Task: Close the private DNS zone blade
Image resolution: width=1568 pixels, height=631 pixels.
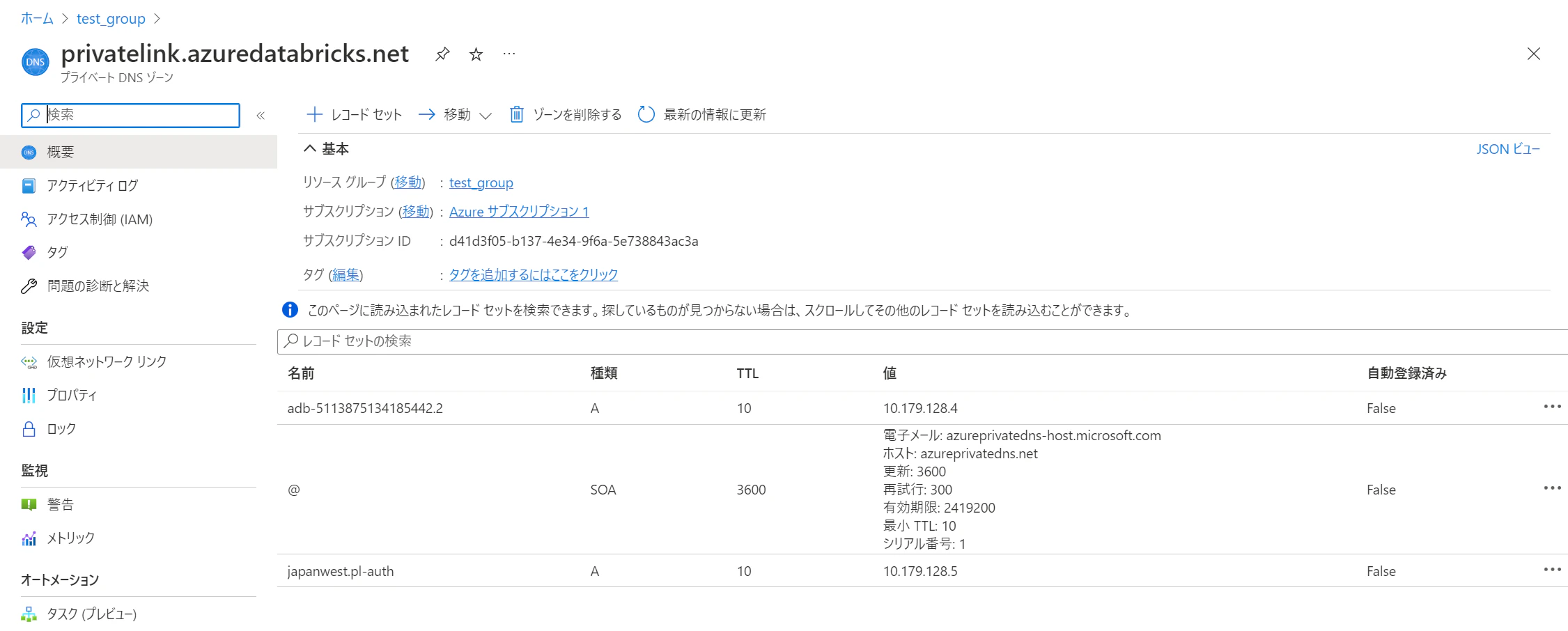Action: point(1533,54)
